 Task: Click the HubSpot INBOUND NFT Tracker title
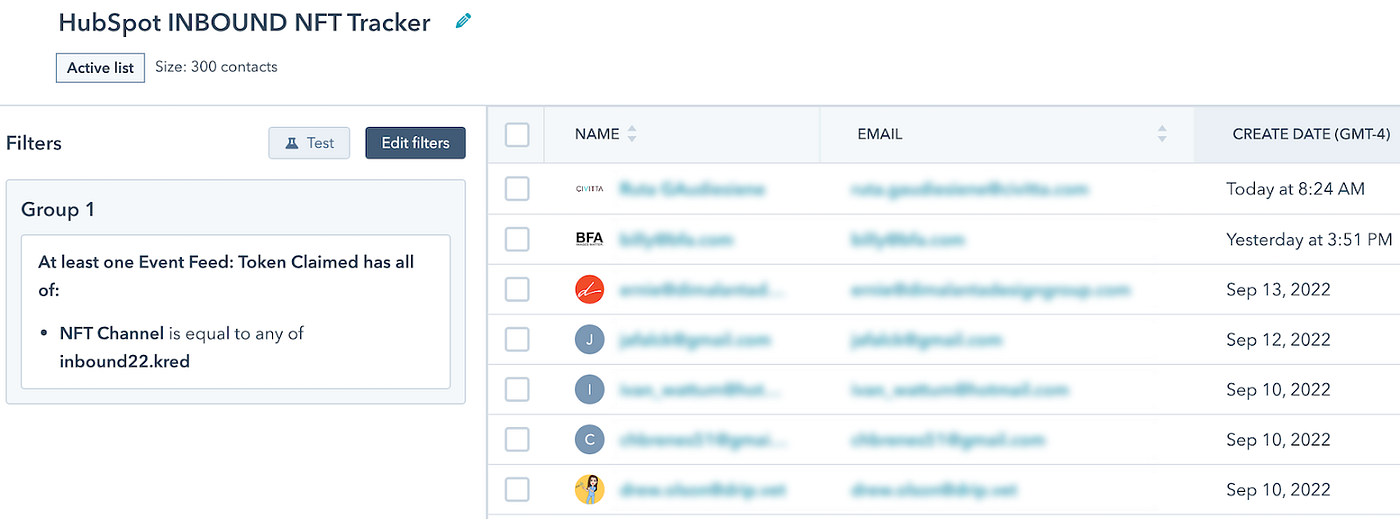click(245, 22)
